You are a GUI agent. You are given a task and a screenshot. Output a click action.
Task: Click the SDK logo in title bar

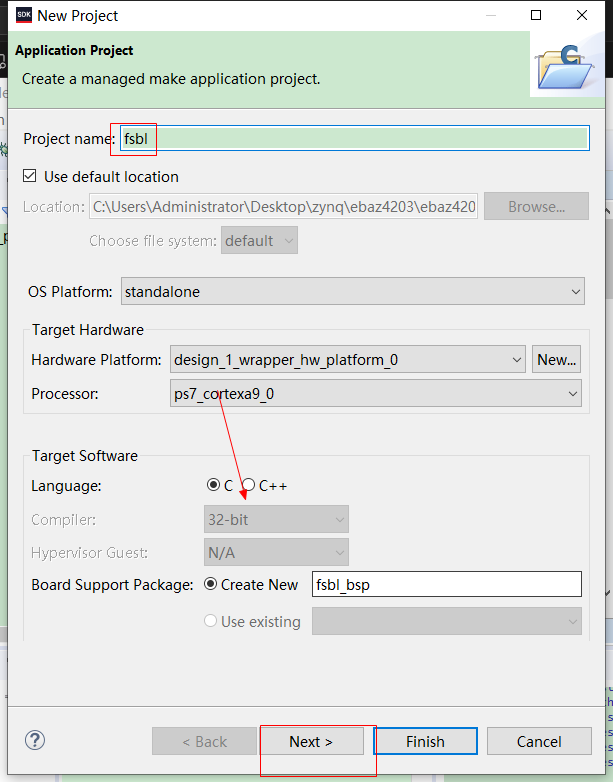click(24, 15)
